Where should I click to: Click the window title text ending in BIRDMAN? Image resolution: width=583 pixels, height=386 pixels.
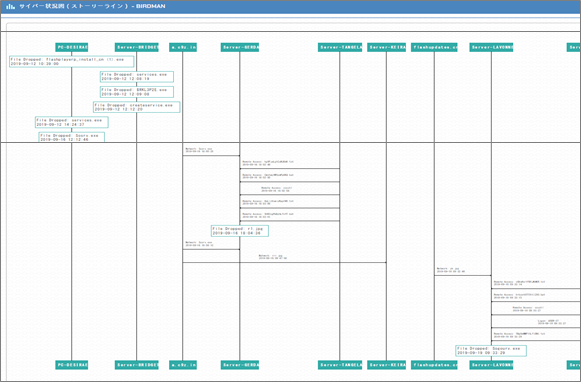point(92,6)
